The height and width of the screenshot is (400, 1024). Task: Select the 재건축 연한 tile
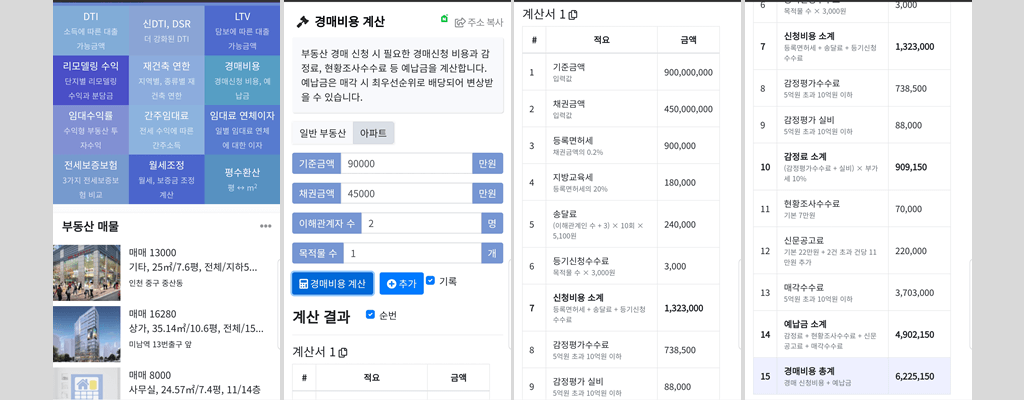coord(167,80)
